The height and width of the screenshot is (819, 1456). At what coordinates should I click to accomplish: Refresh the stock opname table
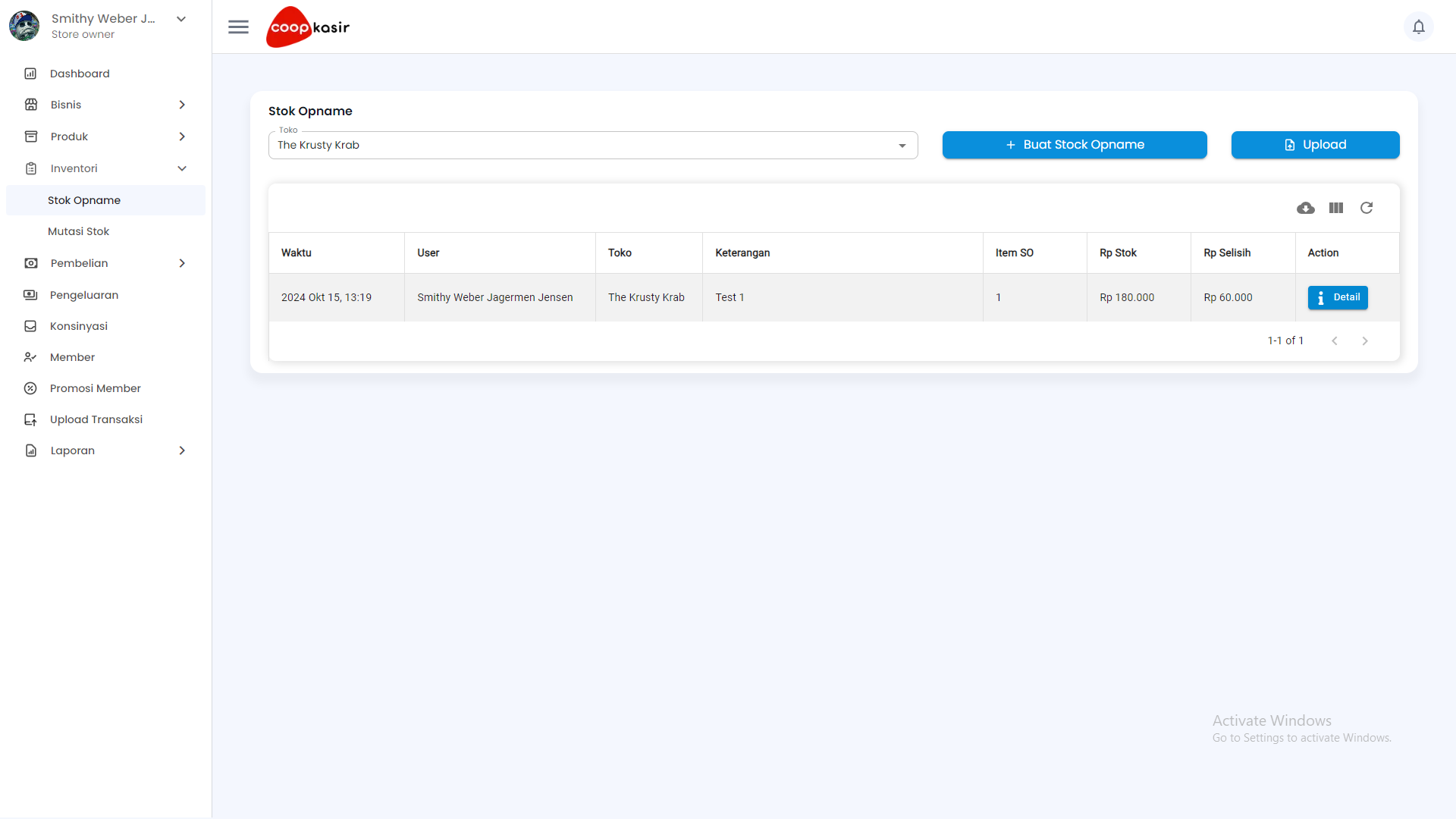click(x=1367, y=208)
